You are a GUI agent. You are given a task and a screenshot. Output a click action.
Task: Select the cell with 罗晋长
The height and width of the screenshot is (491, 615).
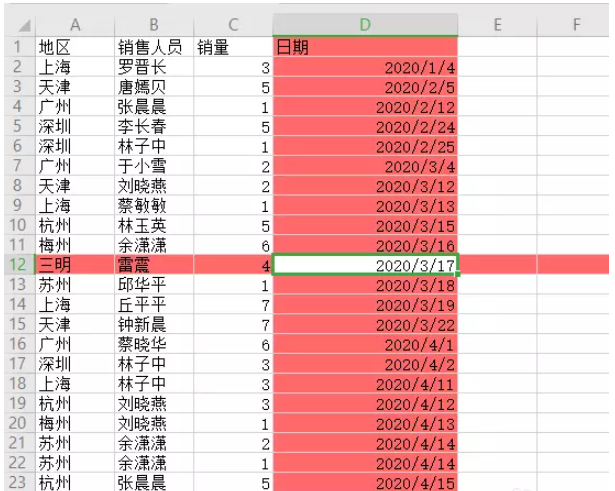coord(154,67)
